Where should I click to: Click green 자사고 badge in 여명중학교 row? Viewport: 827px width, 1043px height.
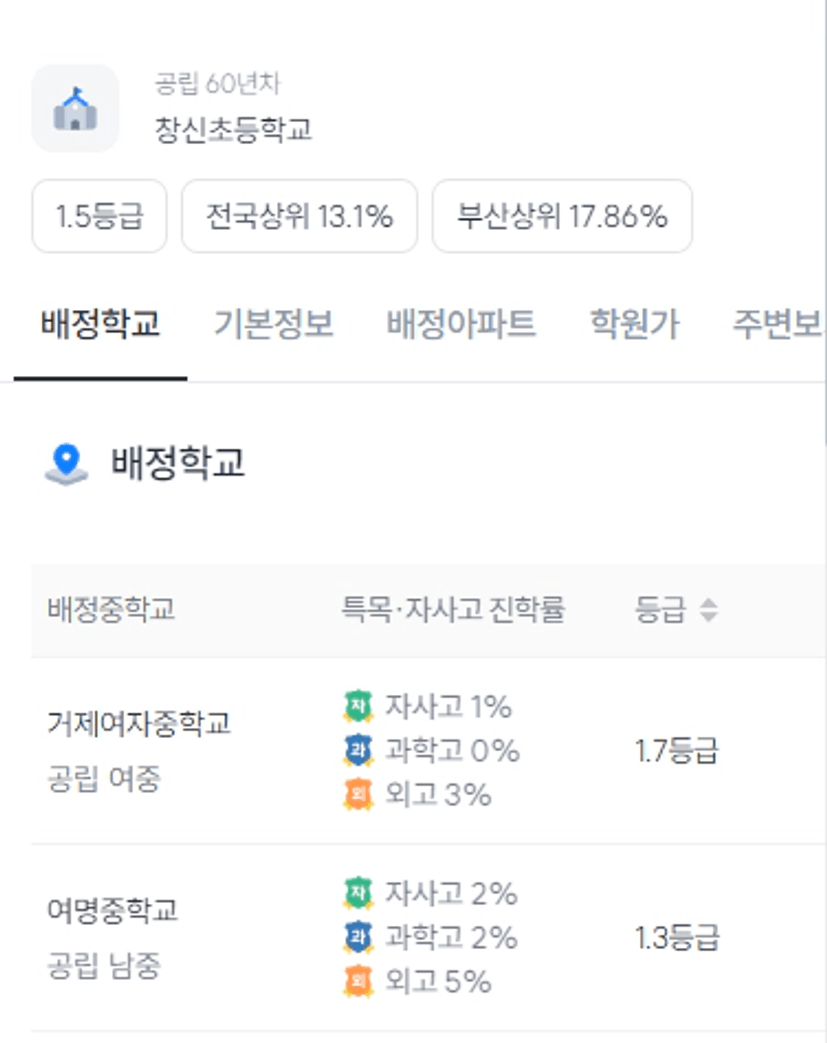point(359,893)
